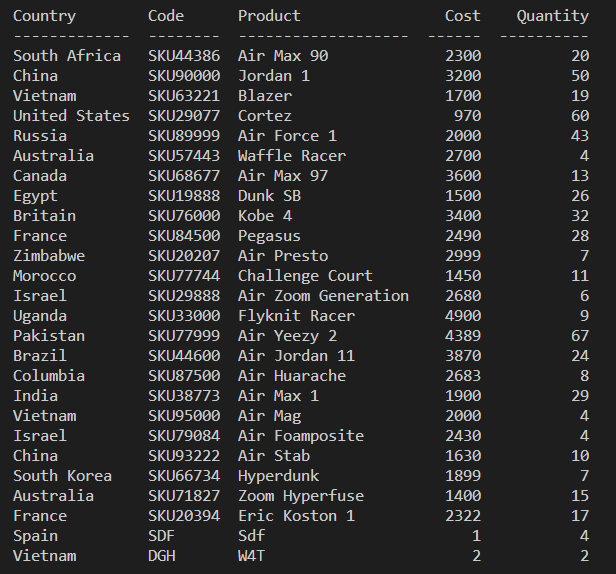Click the Zimbabwe country cell
Screen dimensions: 616x574
(x=49, y=256)
